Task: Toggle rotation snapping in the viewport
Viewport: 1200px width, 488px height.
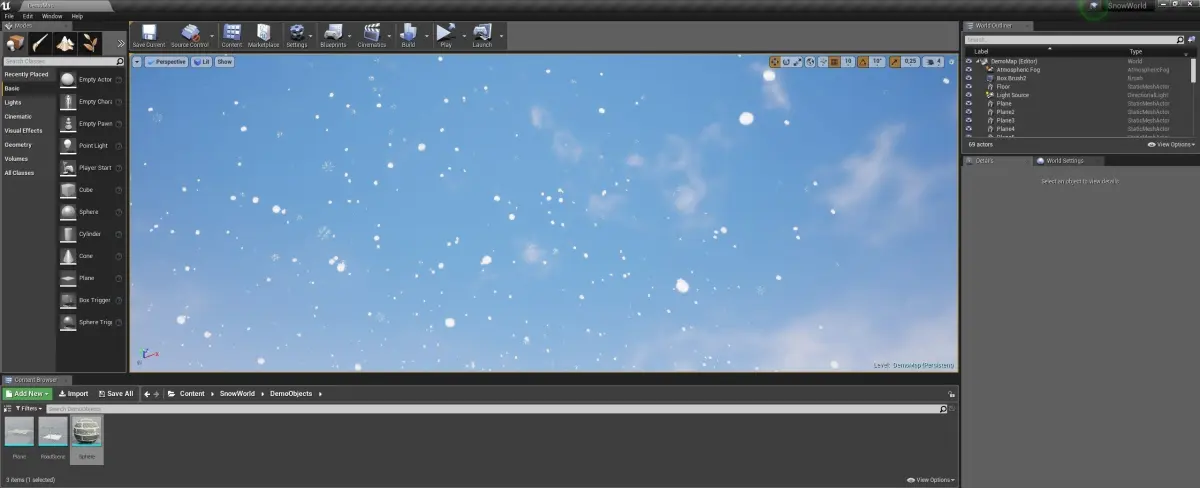Action: (864, 62)
